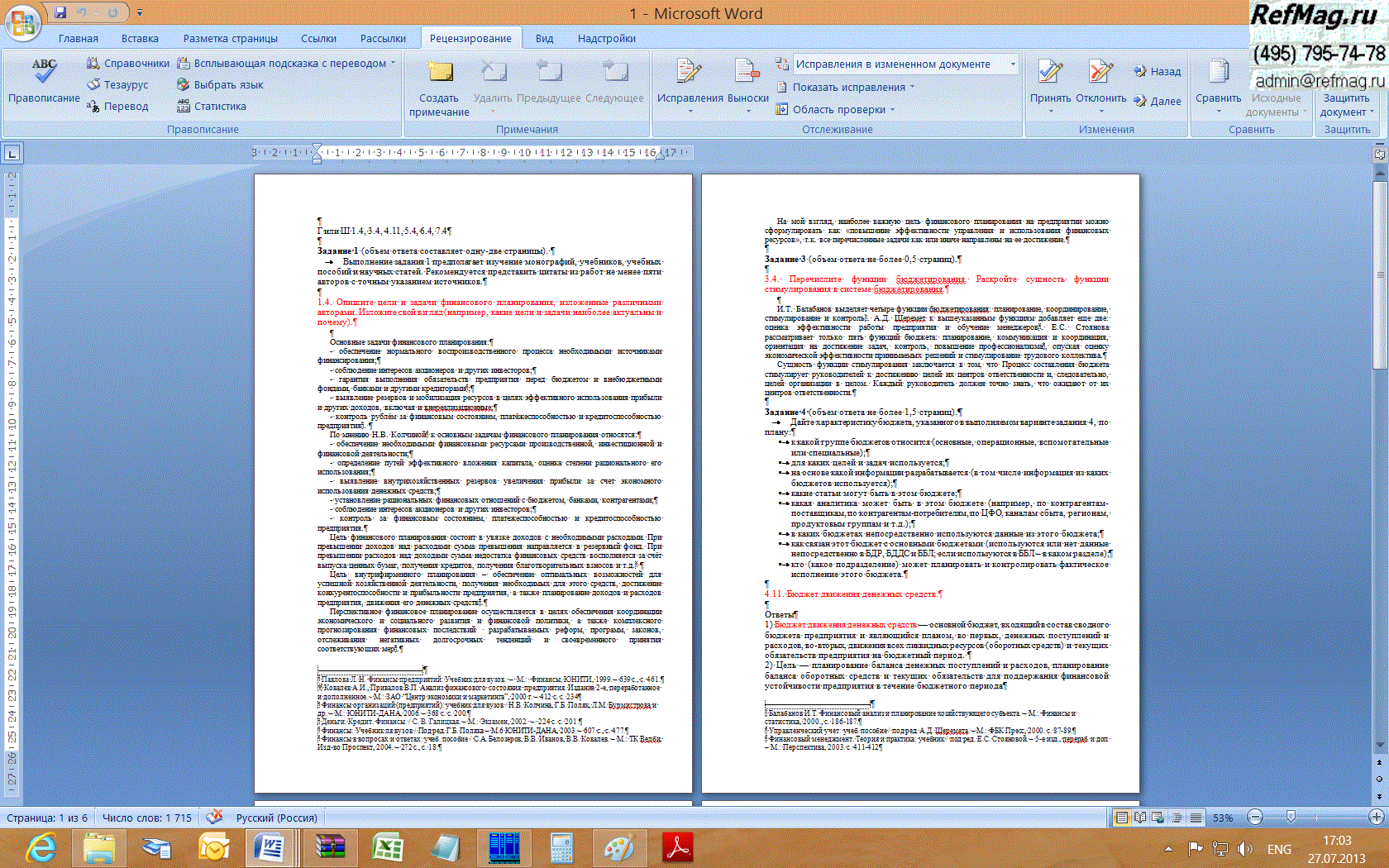
Task: Click the Далее next change button
Action: point(1157,101)
